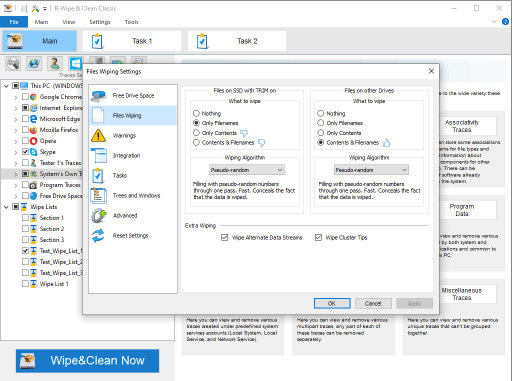512x381 pixels.
Task: Check the Google Chrome checkbox
Action: (x=25, y=97)
